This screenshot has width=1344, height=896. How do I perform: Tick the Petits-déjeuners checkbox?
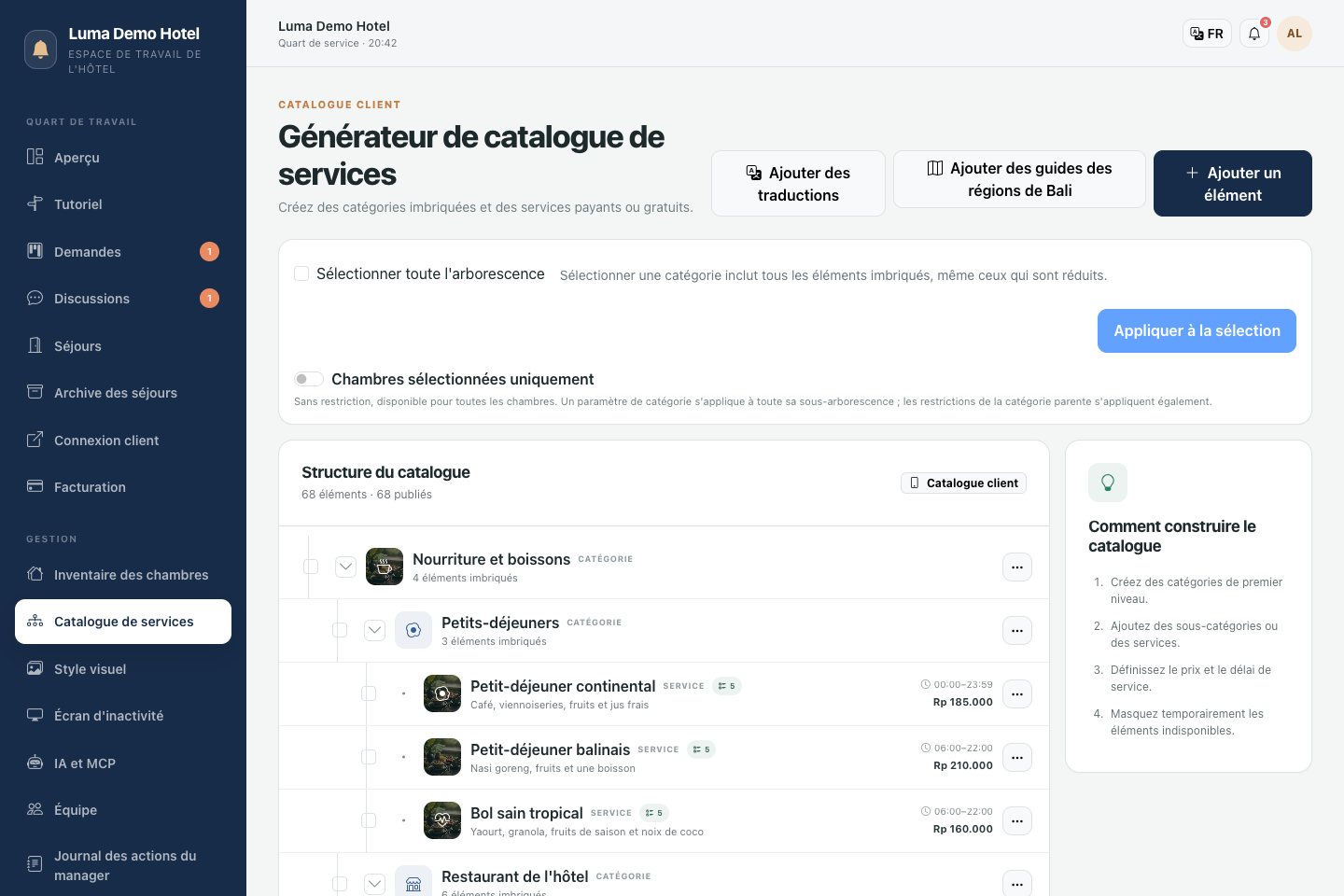pos(340,630)
